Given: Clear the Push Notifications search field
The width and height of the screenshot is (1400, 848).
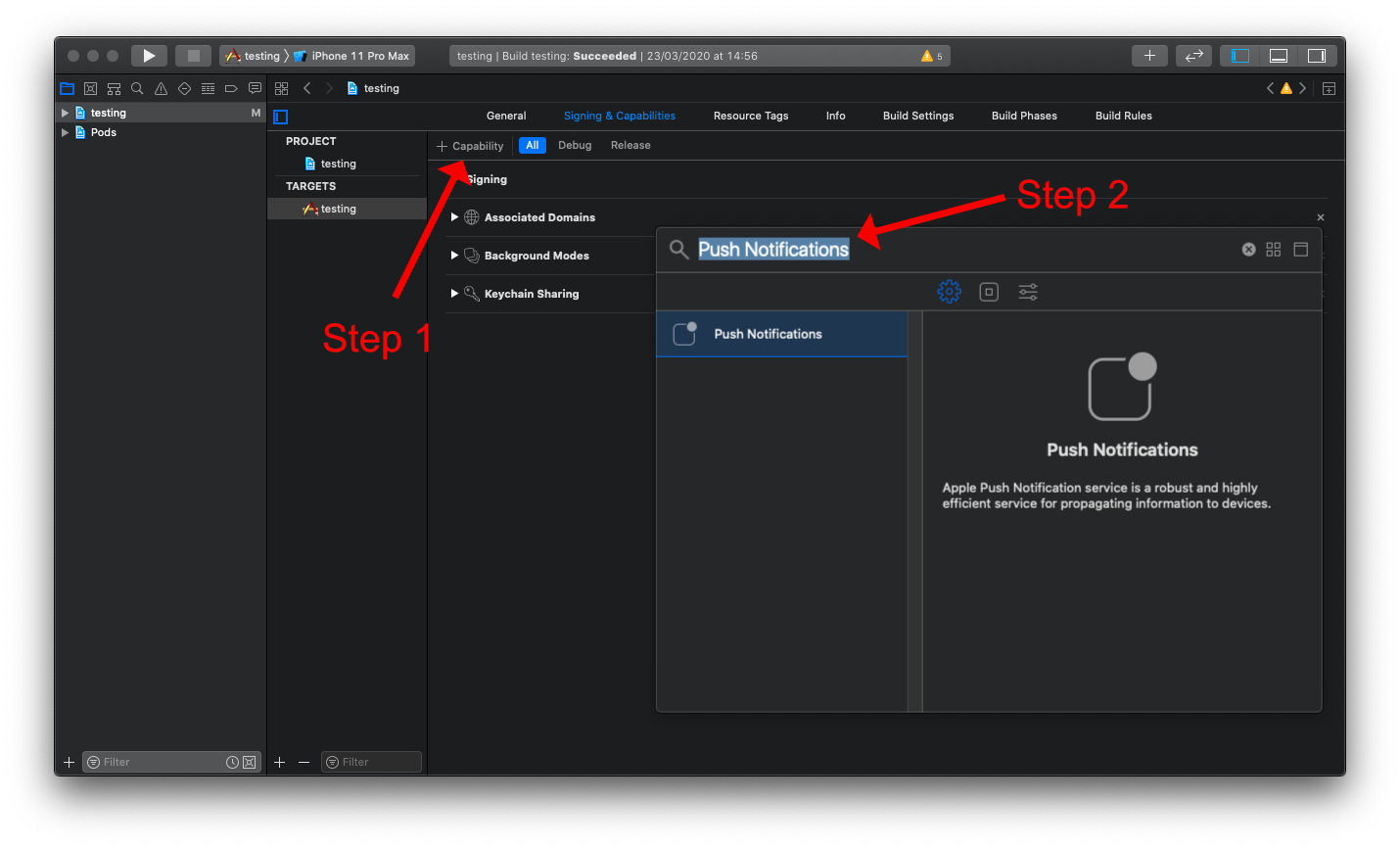Looking at the screenshot, I should pyautogui.click(x=1248, y=250).
